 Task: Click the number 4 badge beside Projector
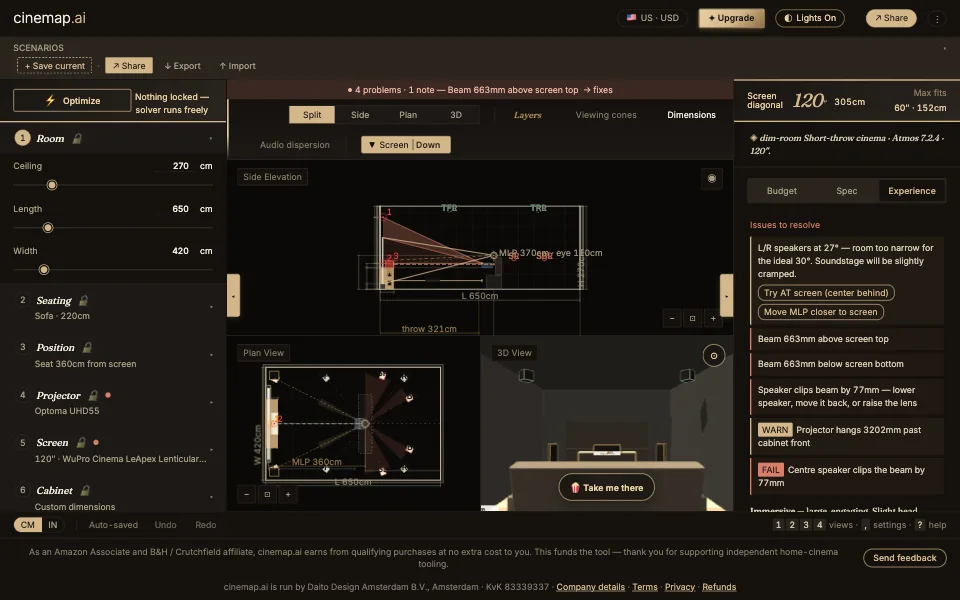coord(23,395)
